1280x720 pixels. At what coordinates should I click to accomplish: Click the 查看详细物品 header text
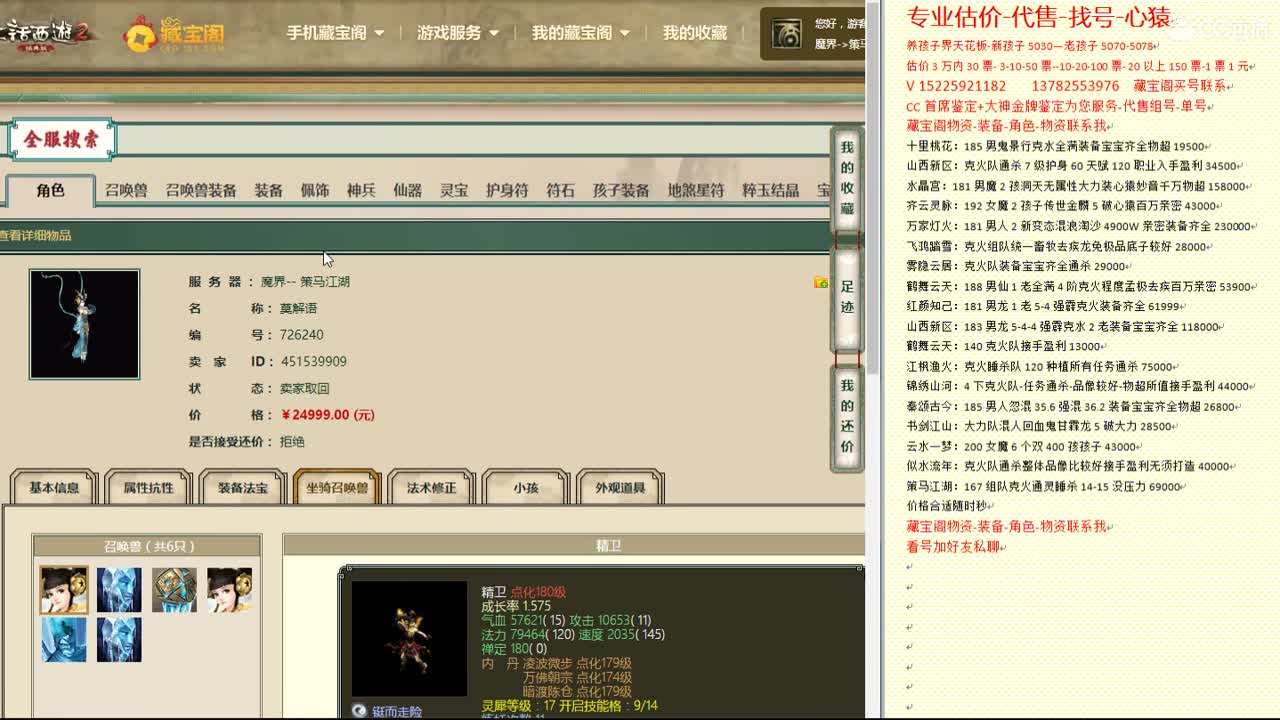(x=36, y=236)
